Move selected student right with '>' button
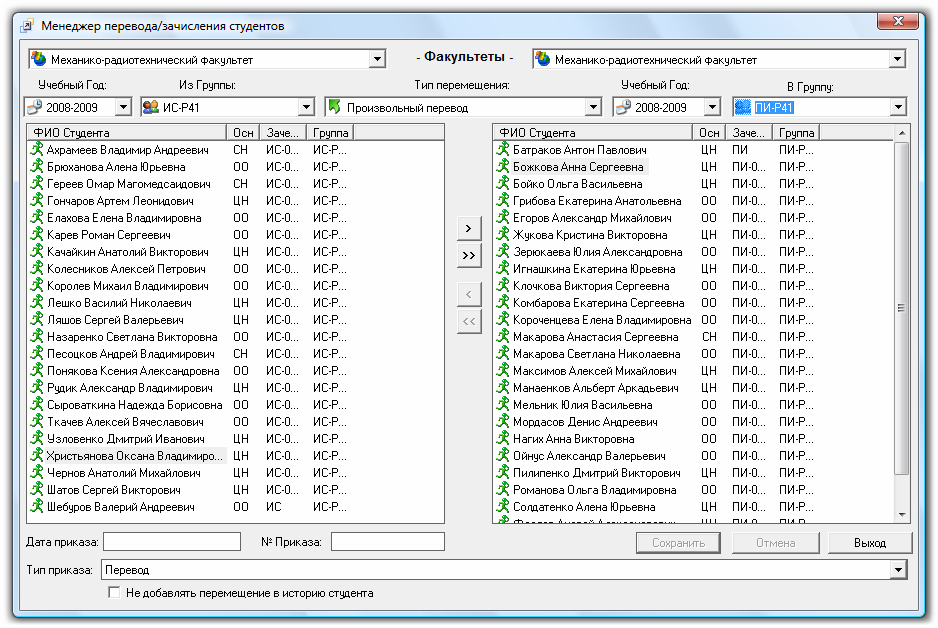 [x=469, y=229]
